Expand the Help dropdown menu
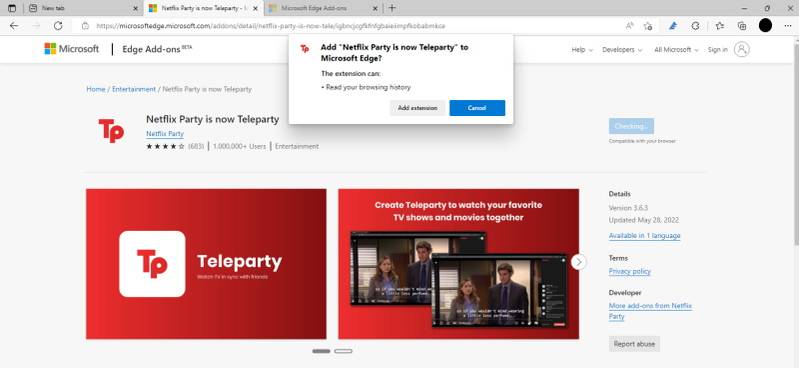Image resolution: width=799 pixels, height=368 pixels. [x=582, y=49]
